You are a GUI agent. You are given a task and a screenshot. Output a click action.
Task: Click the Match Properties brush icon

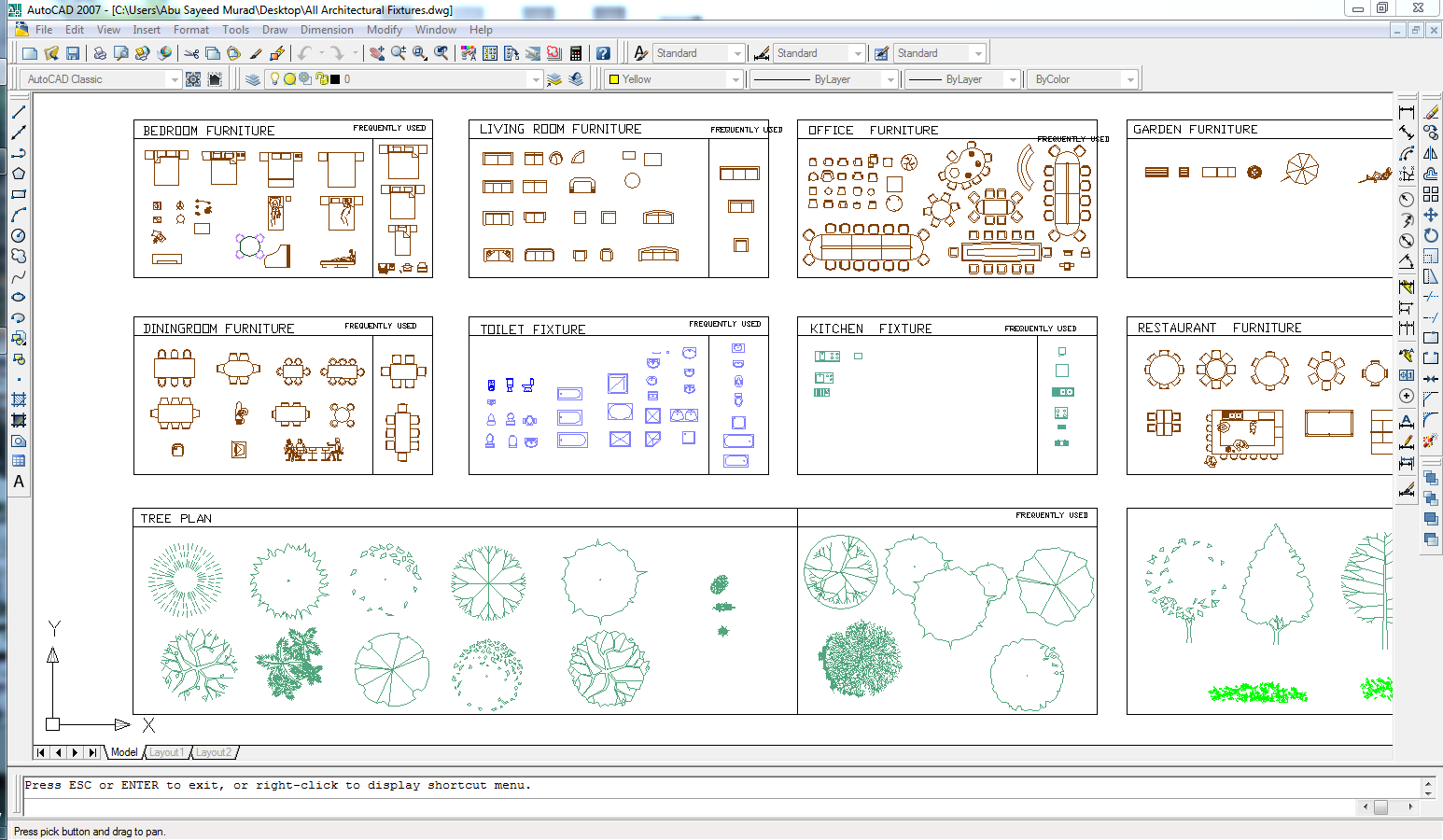(255, 53)
